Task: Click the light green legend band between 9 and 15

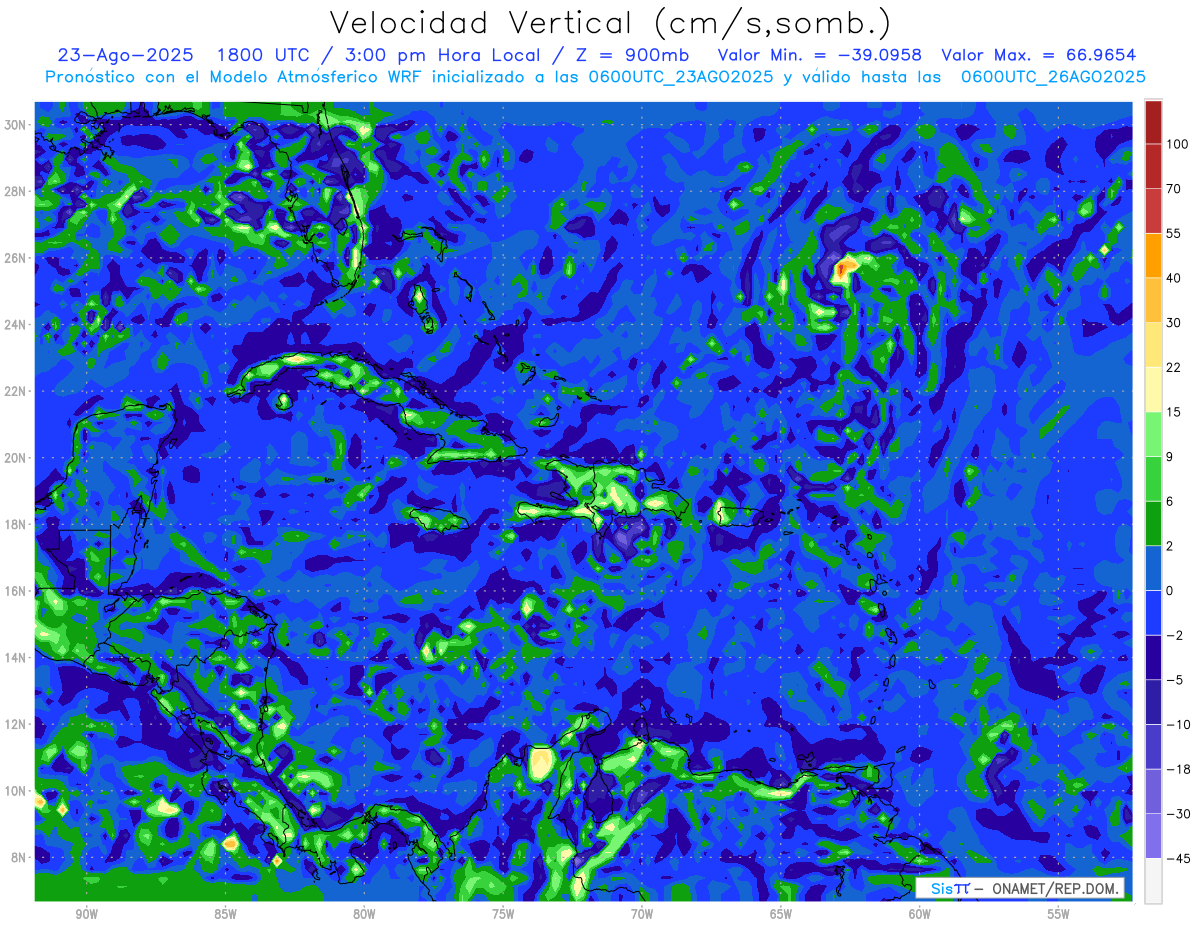Action: coord(1153,434)
